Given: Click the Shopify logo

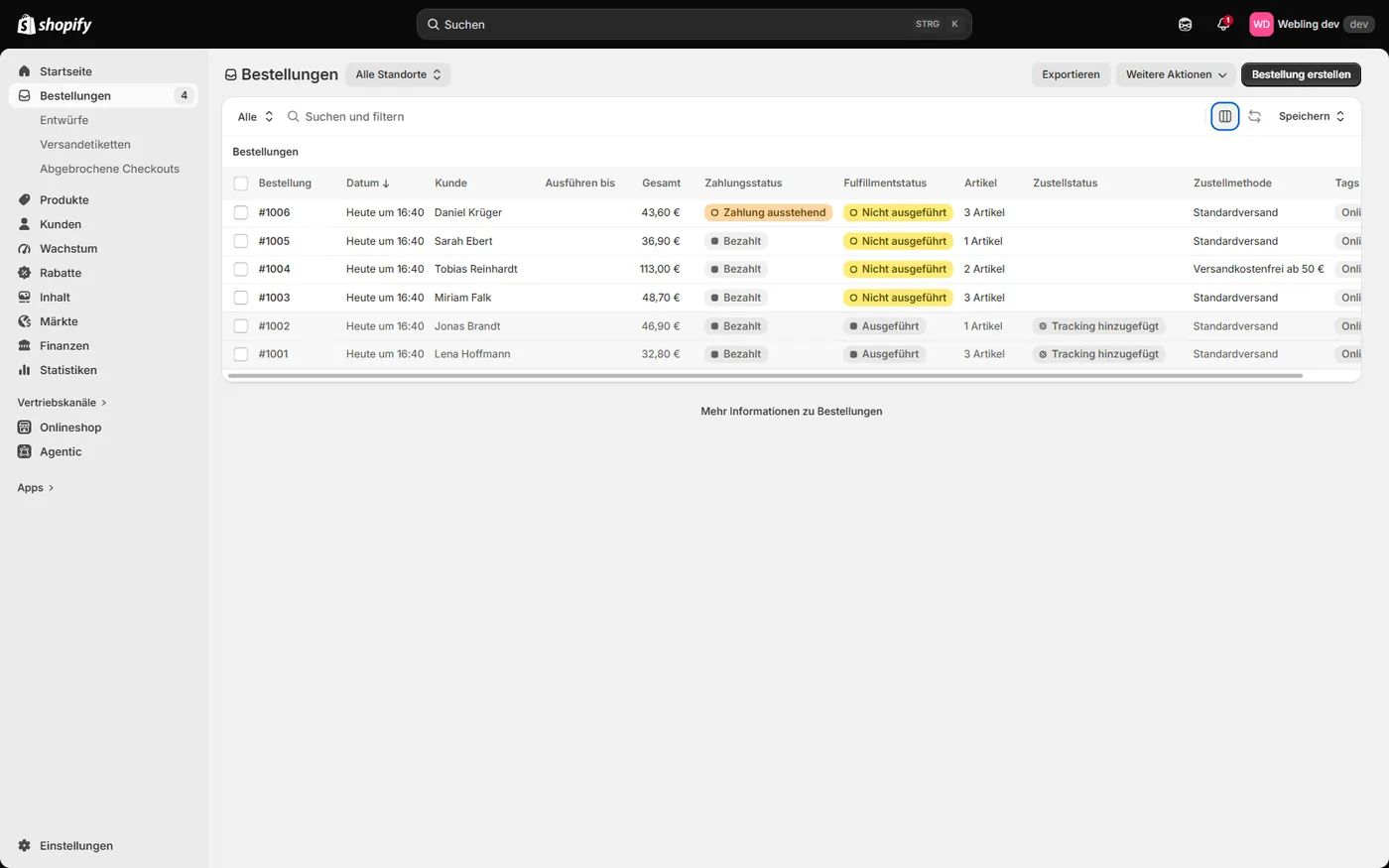Looking at the screenshot, I should pos(55,24).
